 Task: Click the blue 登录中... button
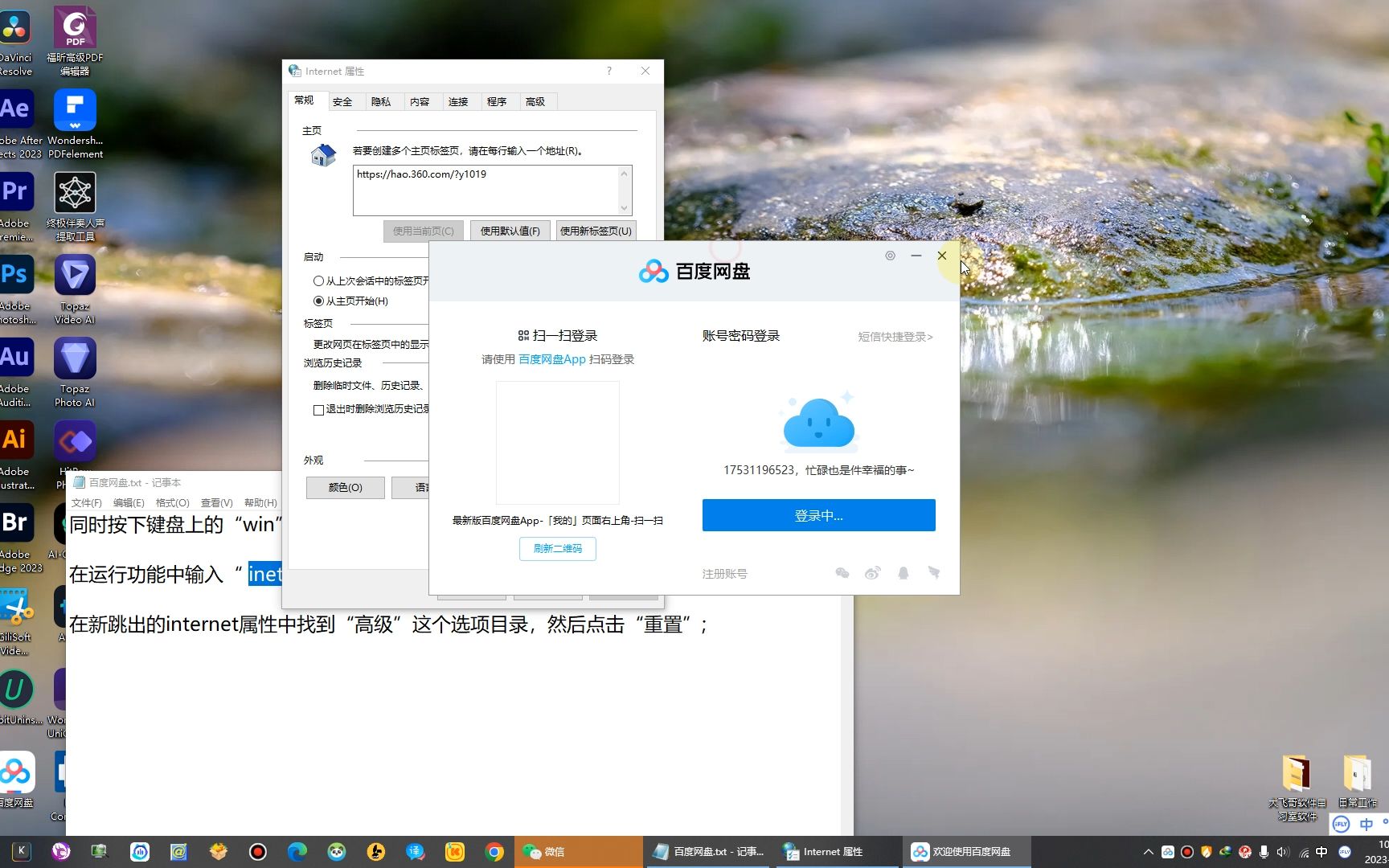pyautogui.click(x=819, y=515)
